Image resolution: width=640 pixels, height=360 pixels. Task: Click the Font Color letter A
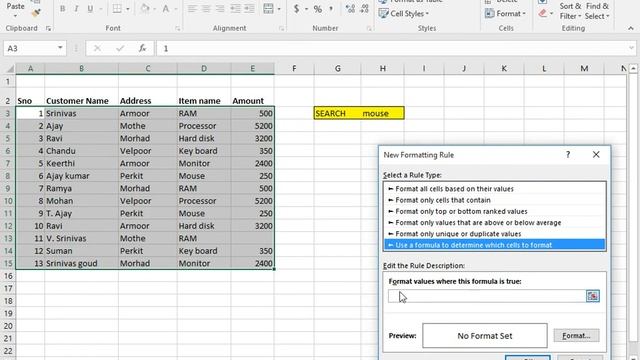point(166,9)
